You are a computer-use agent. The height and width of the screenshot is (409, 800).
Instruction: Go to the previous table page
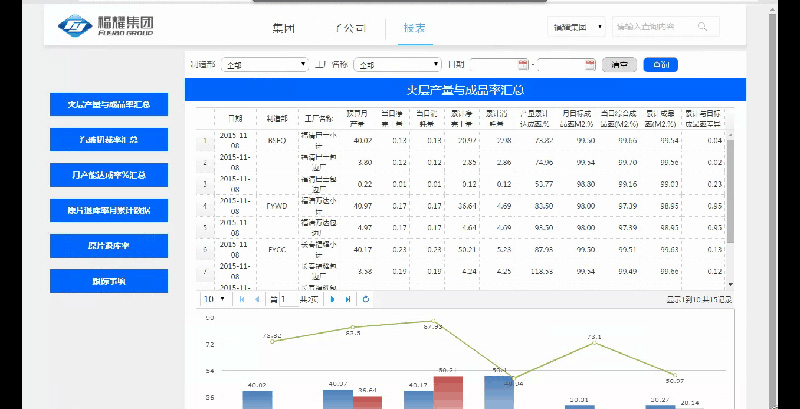coord(257,299)
